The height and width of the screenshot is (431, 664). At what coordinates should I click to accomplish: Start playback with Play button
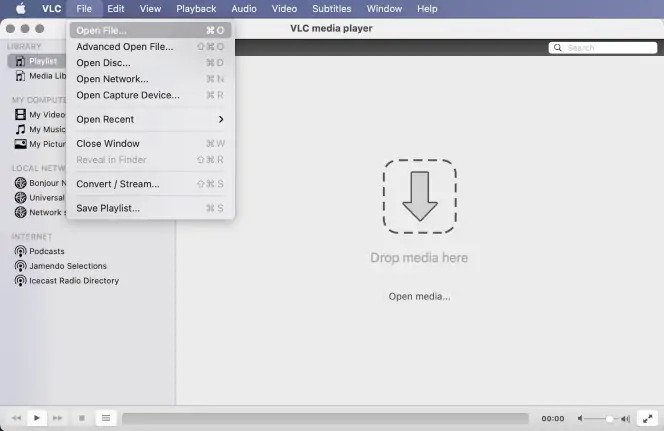37,418
